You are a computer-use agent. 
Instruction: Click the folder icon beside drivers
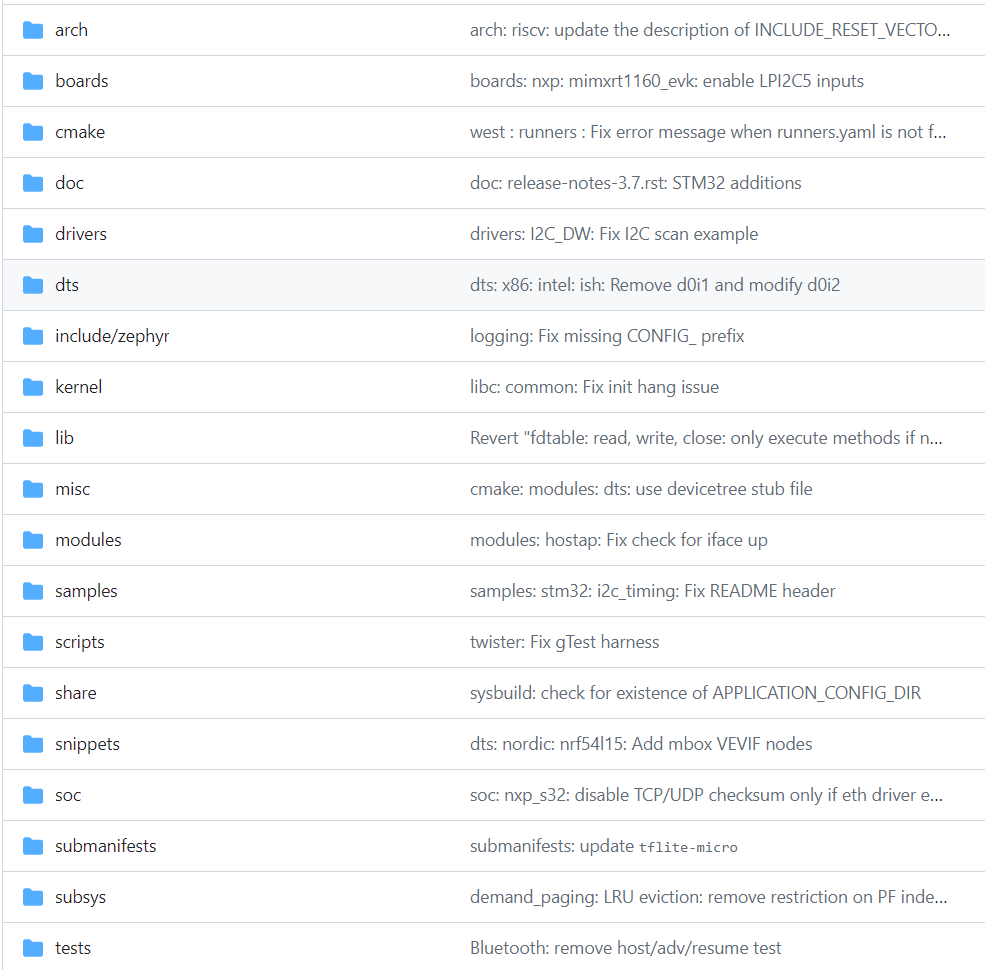tap(33, 234)
